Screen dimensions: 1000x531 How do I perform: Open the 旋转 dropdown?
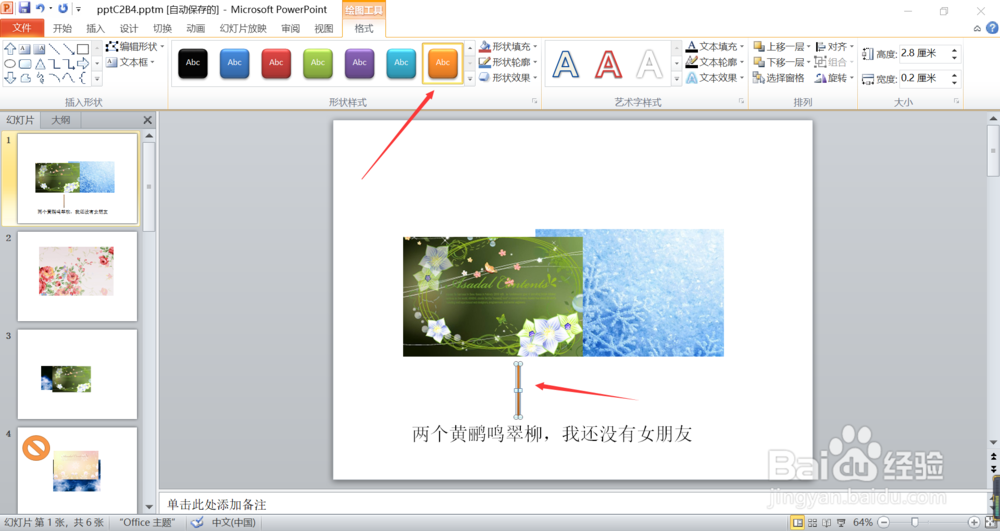pyautogui.click(x=835, y=77)
